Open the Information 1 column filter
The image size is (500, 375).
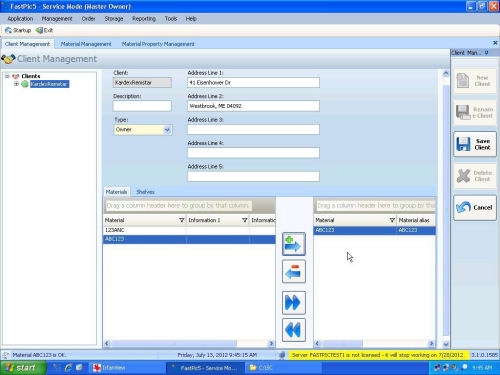click(245, 220)
